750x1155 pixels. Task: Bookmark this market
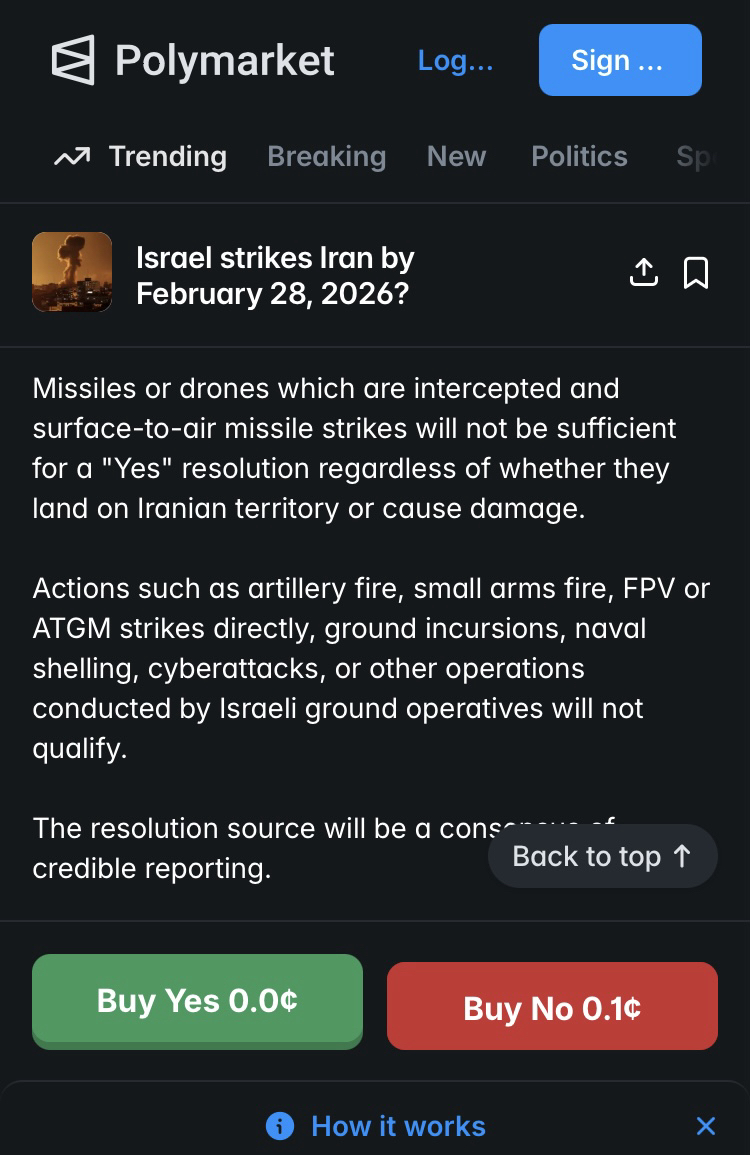[x=696, y=272]
